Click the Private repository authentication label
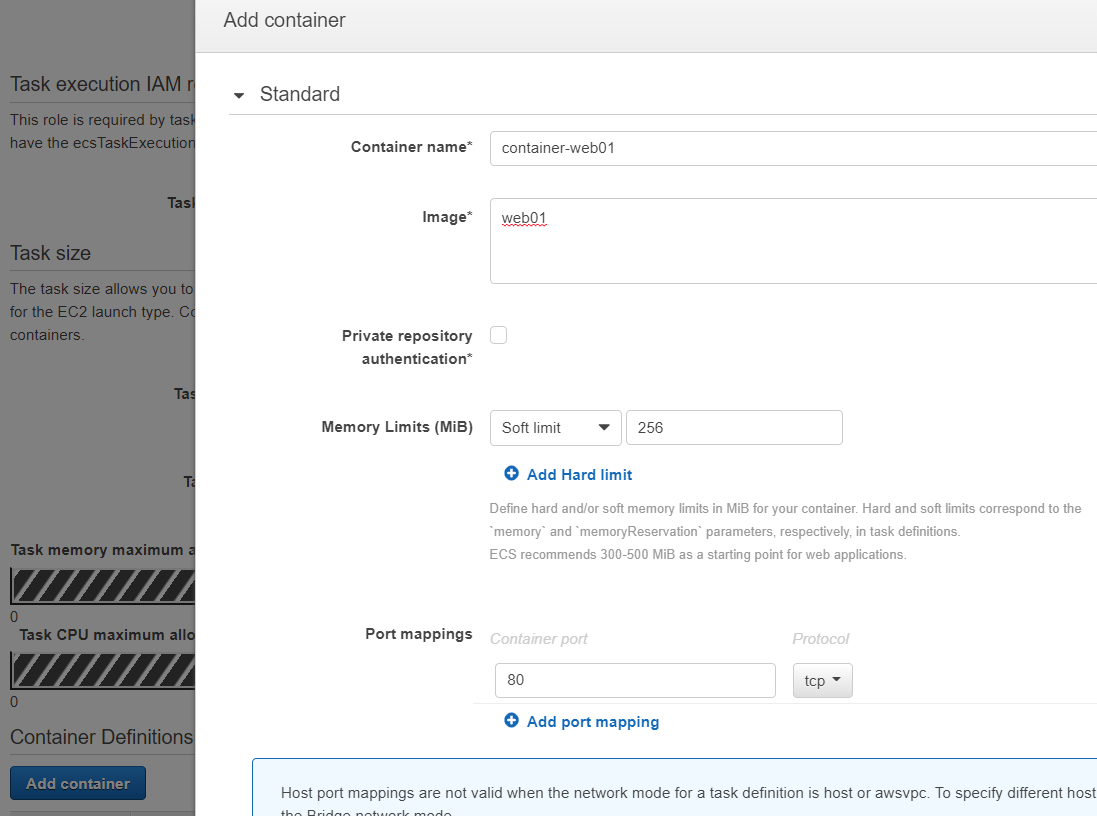 tap(407, 347)
